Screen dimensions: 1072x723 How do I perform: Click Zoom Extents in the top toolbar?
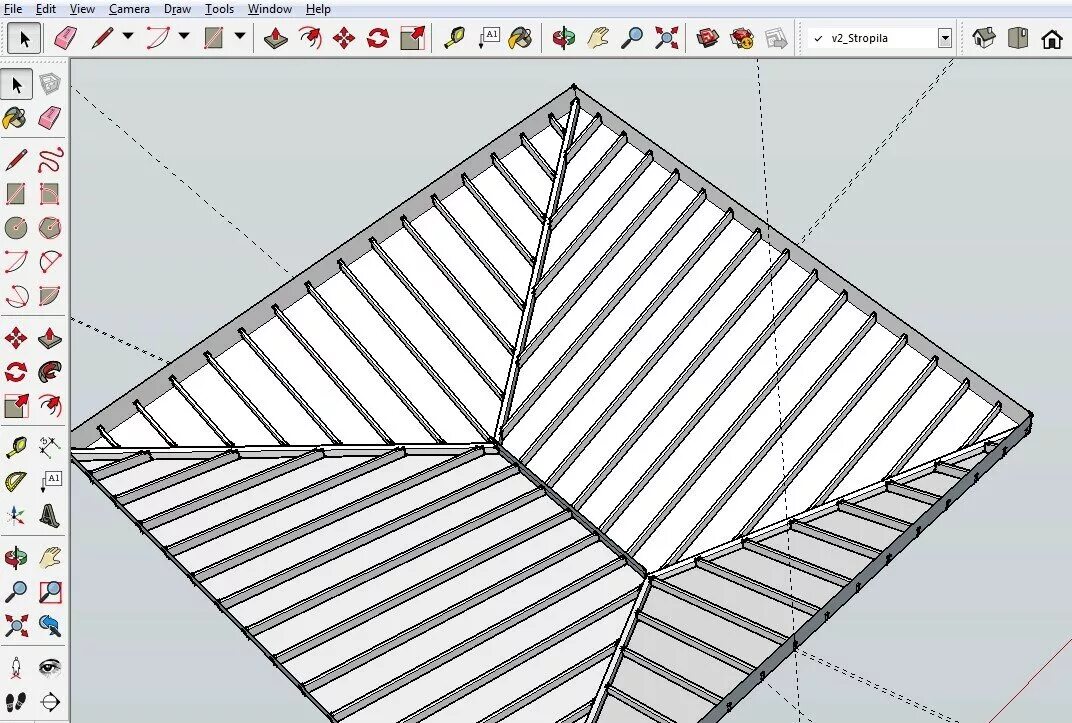(667, 38)
